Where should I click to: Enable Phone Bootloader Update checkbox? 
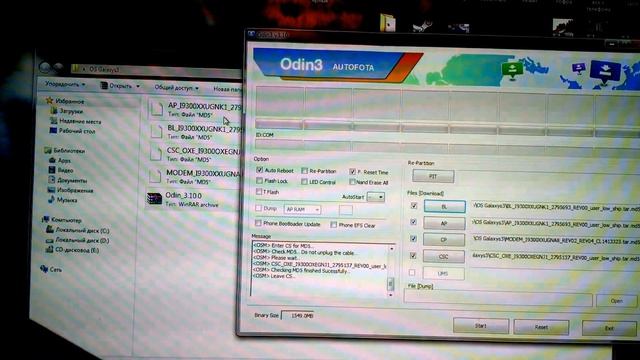(x=258, y=223)
